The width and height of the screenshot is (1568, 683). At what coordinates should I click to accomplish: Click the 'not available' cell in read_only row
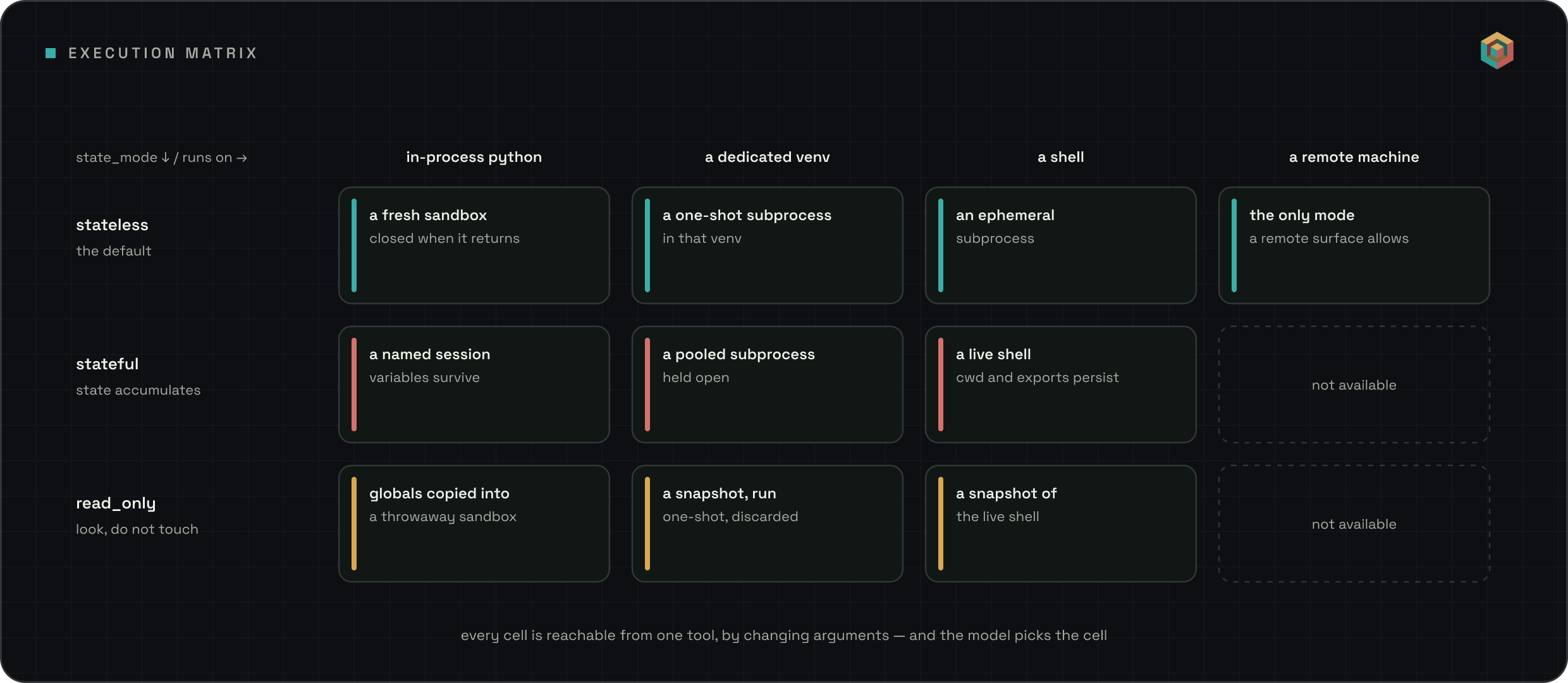pyautogui.click(x=1354, y=524)
